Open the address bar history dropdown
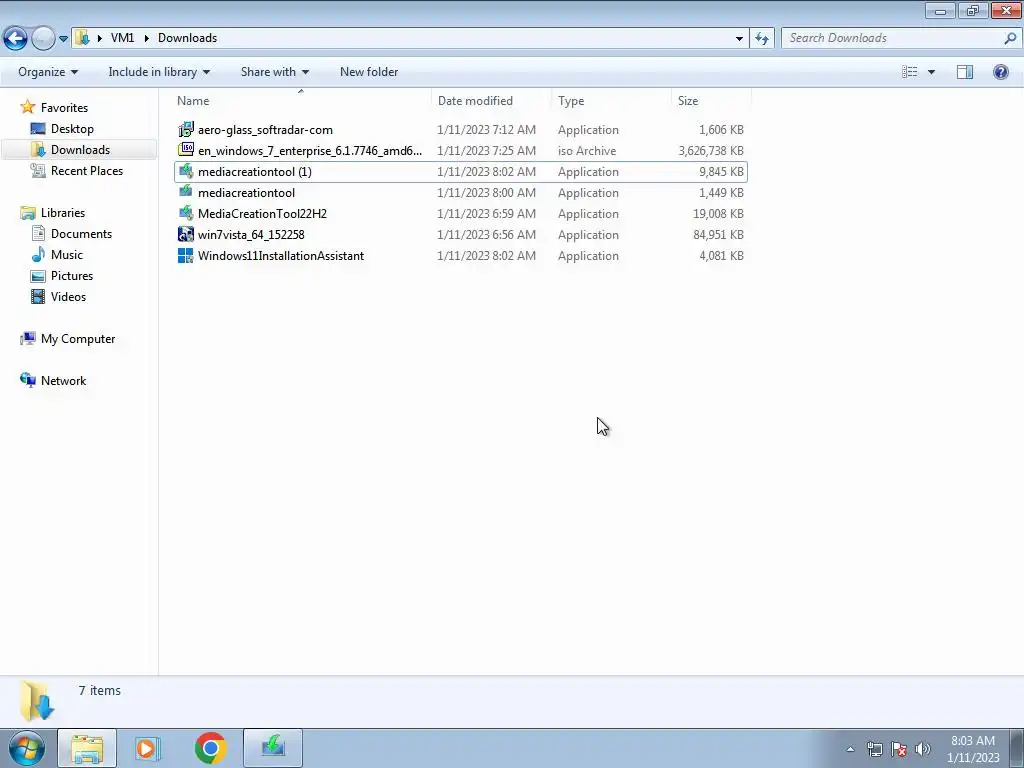Image resolution: width=1024 pixels, height=768 pixels. point(739,39)
